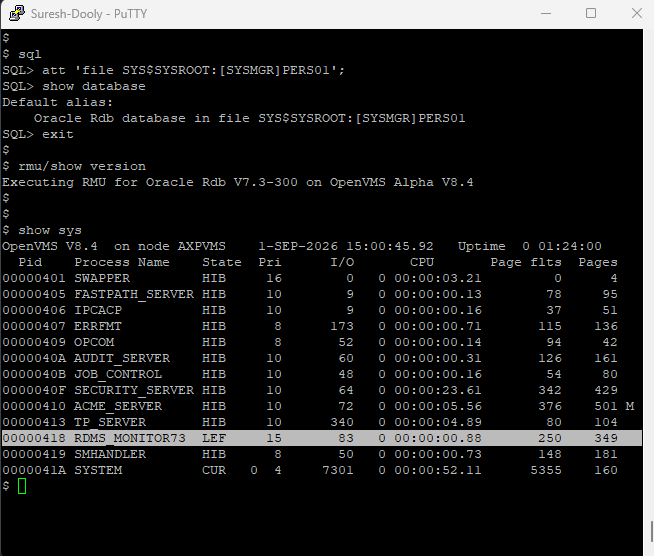This screenshot has height=556, width=654.
Task: Click the 'I/O' column header
Action: coord(342,262)
